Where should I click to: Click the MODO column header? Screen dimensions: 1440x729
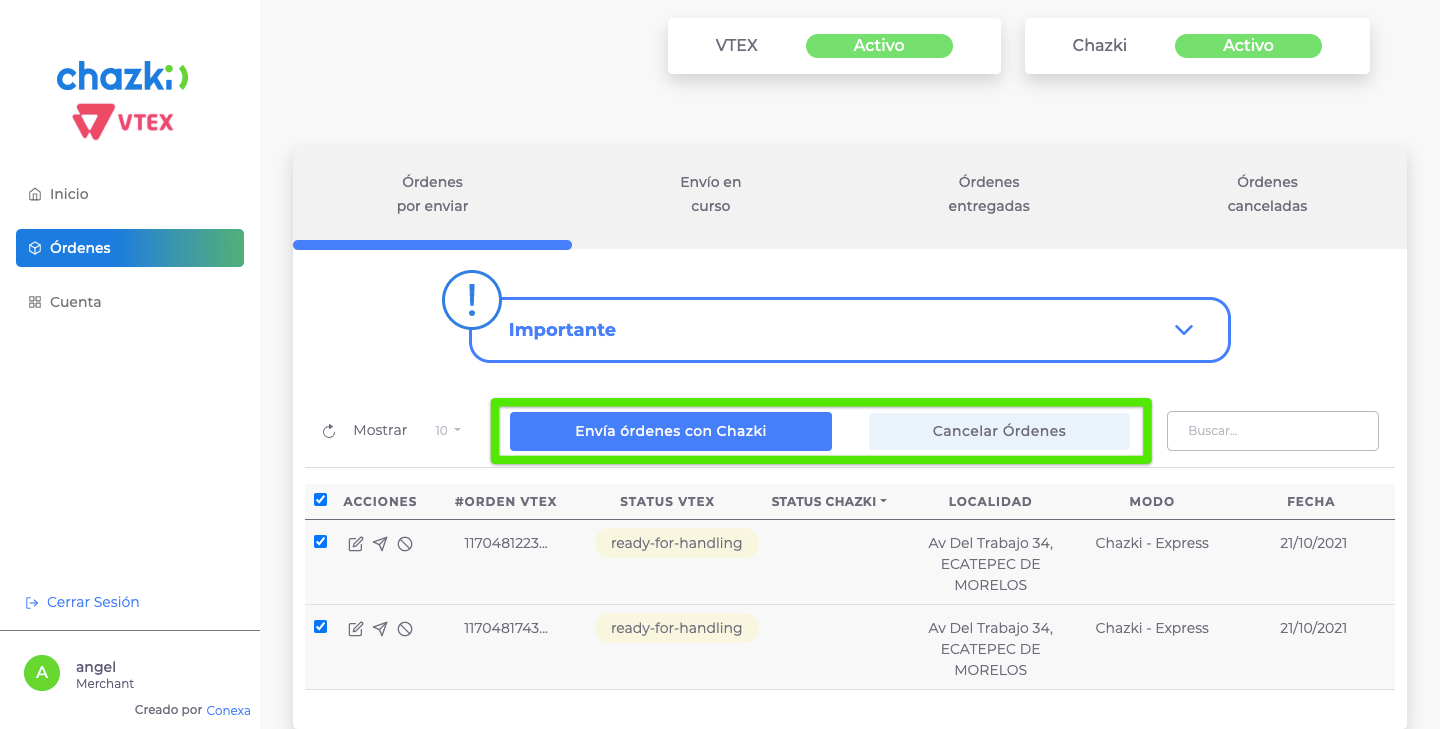[1152, 501]
